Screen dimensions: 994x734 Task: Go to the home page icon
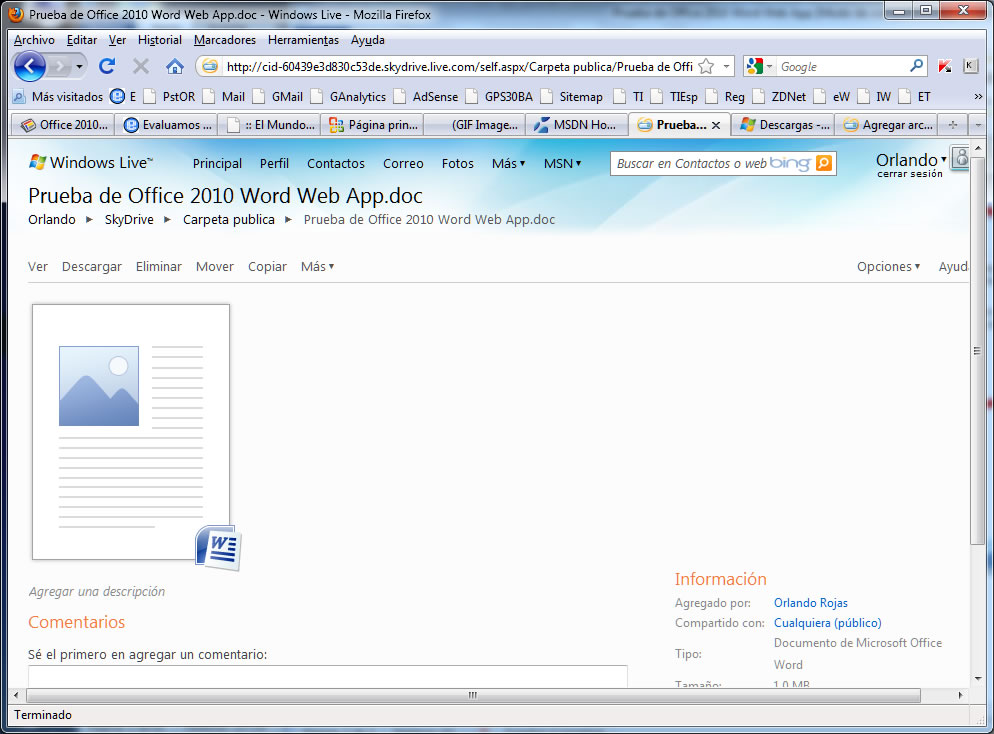click(x=174, y=66)
